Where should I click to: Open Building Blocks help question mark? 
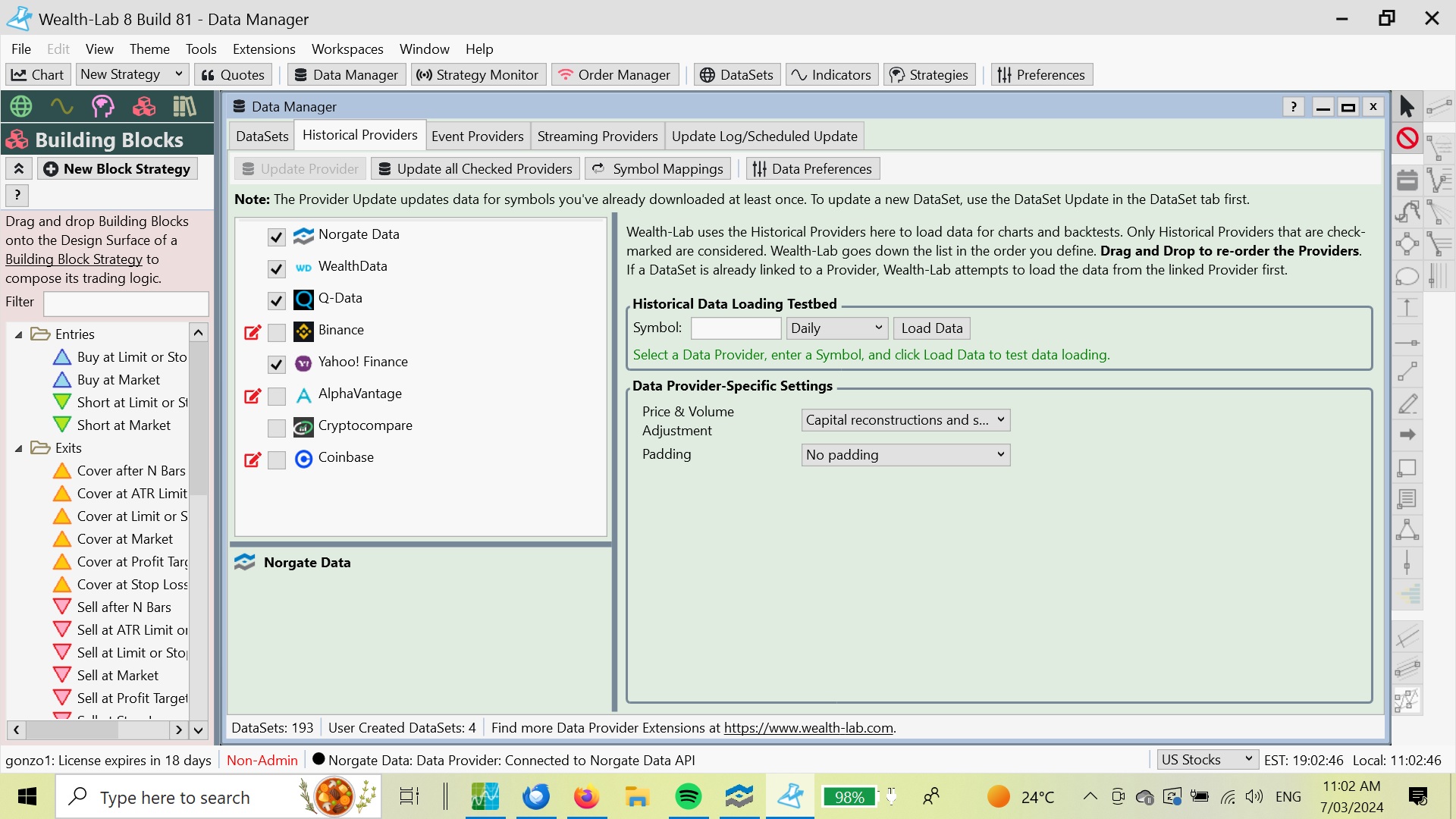(17, 196)
